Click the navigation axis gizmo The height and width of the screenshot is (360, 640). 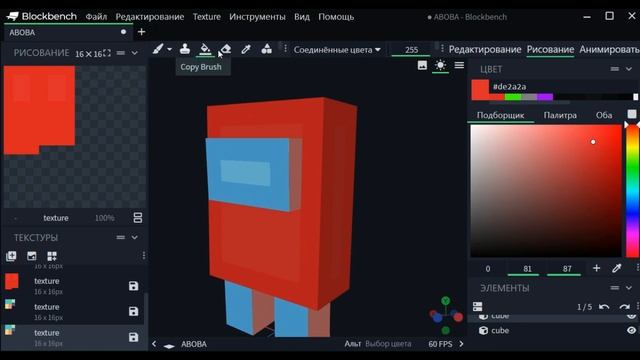[x=446, y=315]
